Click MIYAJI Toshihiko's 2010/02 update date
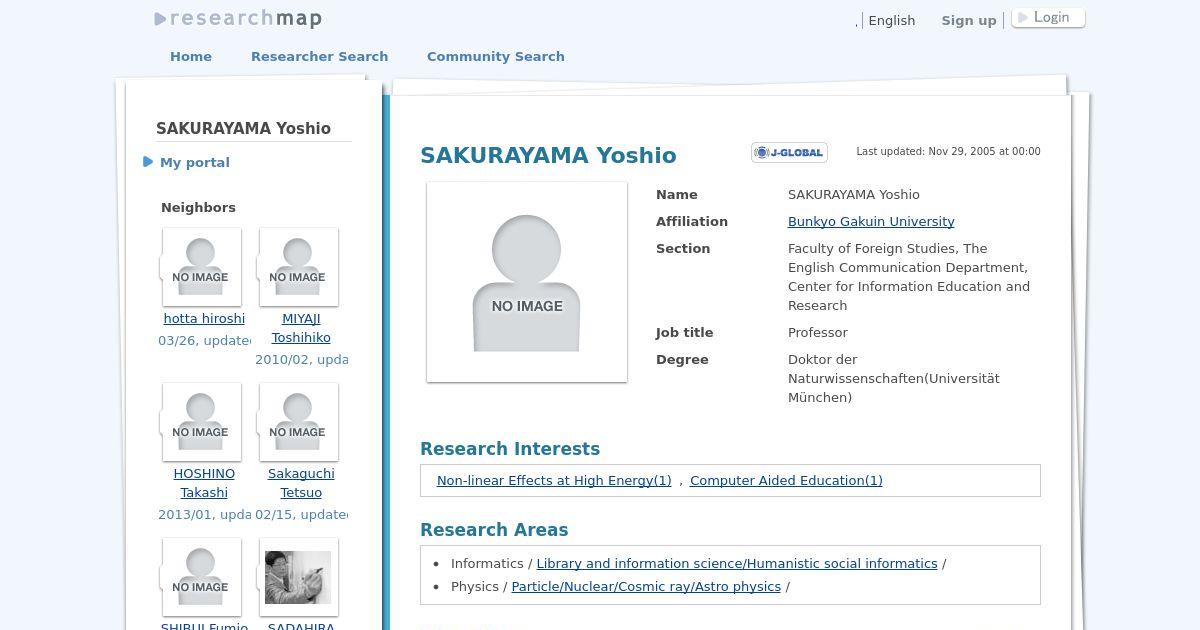 point(301,360)
